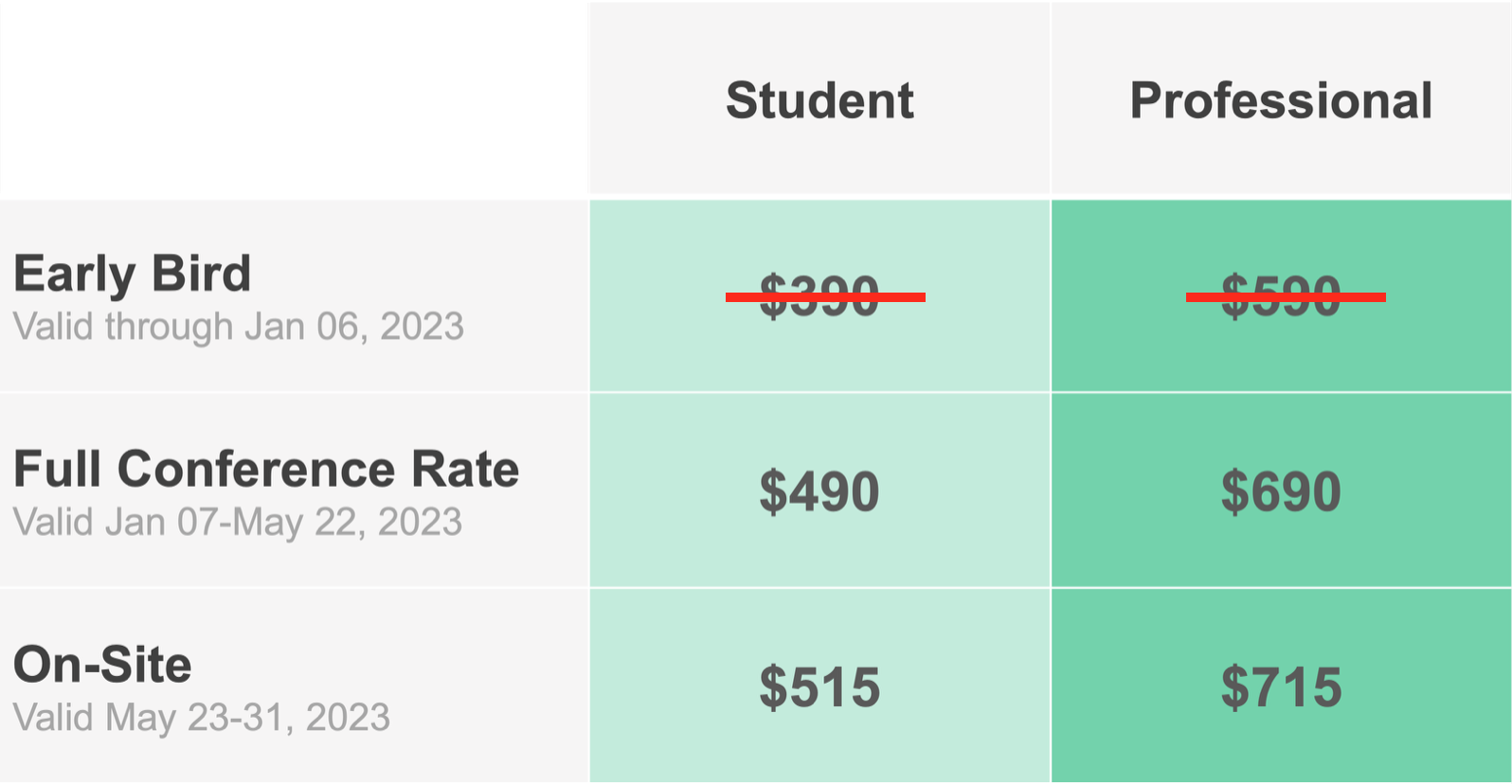Choose the $690 professional full rate
Image resolution: width=1512 pixels, height=784 pixels.
[x=1281, y=491]
